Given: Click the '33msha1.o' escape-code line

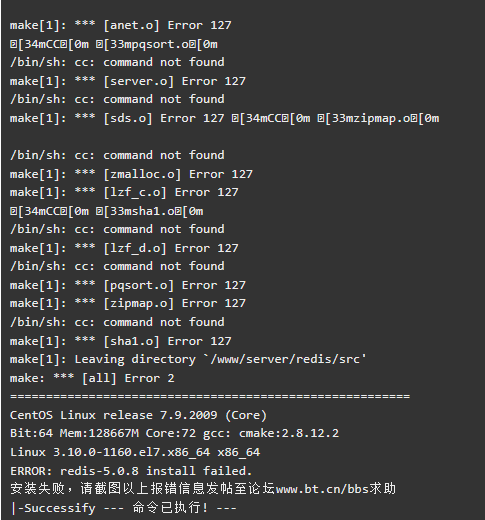Looking at the screenshot, I should [x=107, y=211].
